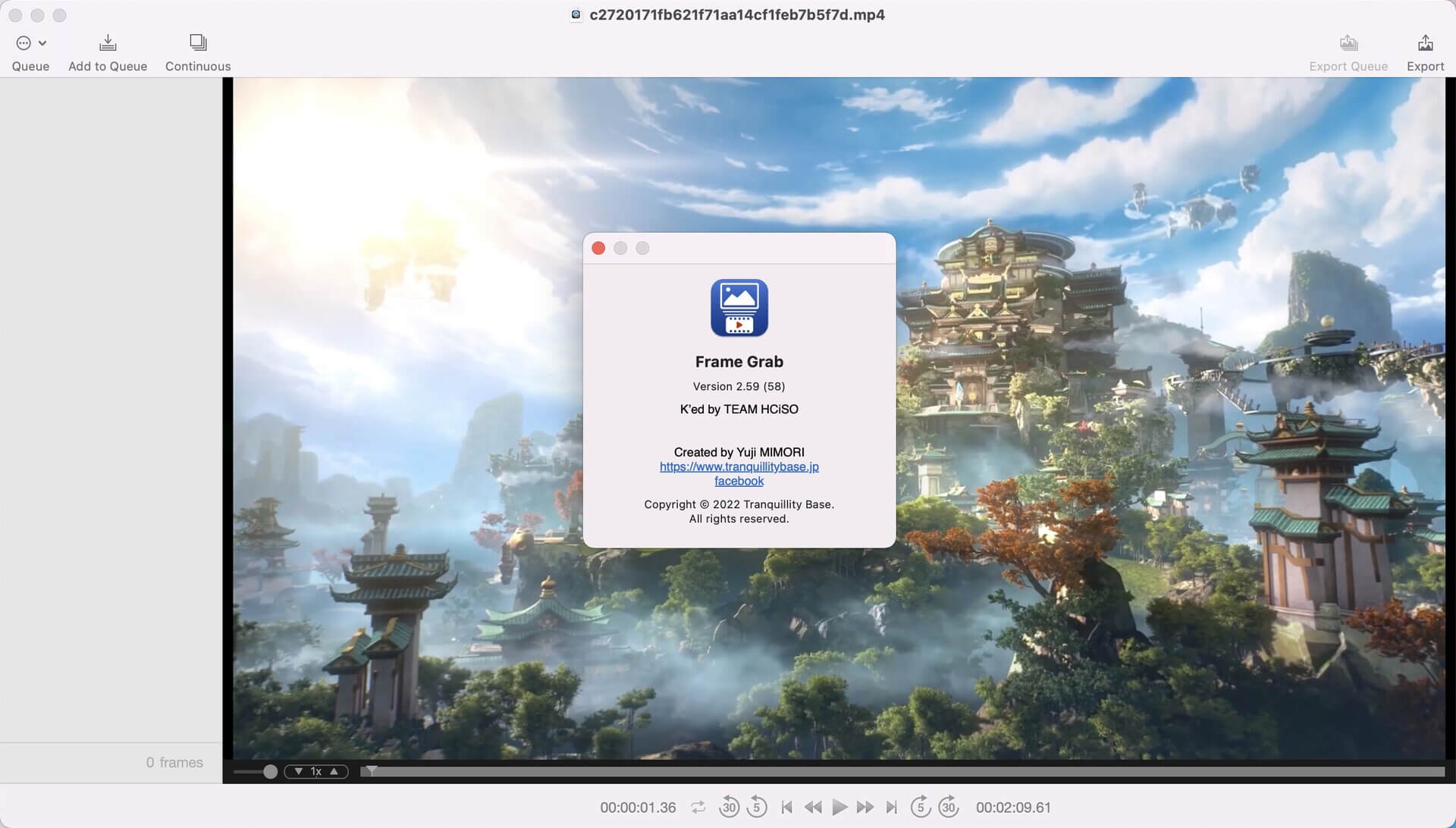This screenshot has width=1456, height=828.
Task: Jump back 30 seconds
Action: [729, 807]
